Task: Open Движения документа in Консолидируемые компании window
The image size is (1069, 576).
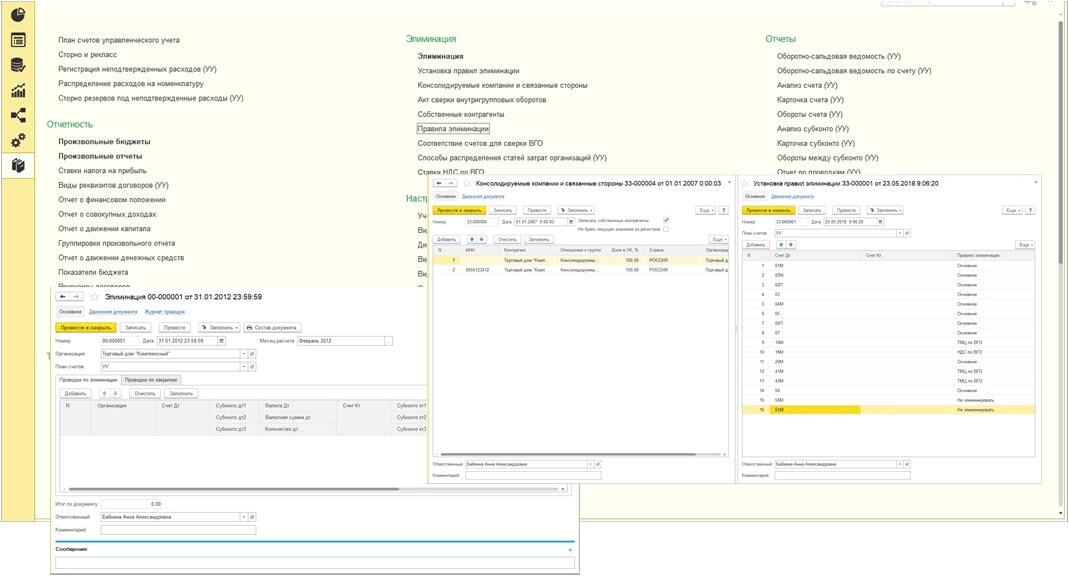Action: 483,196
